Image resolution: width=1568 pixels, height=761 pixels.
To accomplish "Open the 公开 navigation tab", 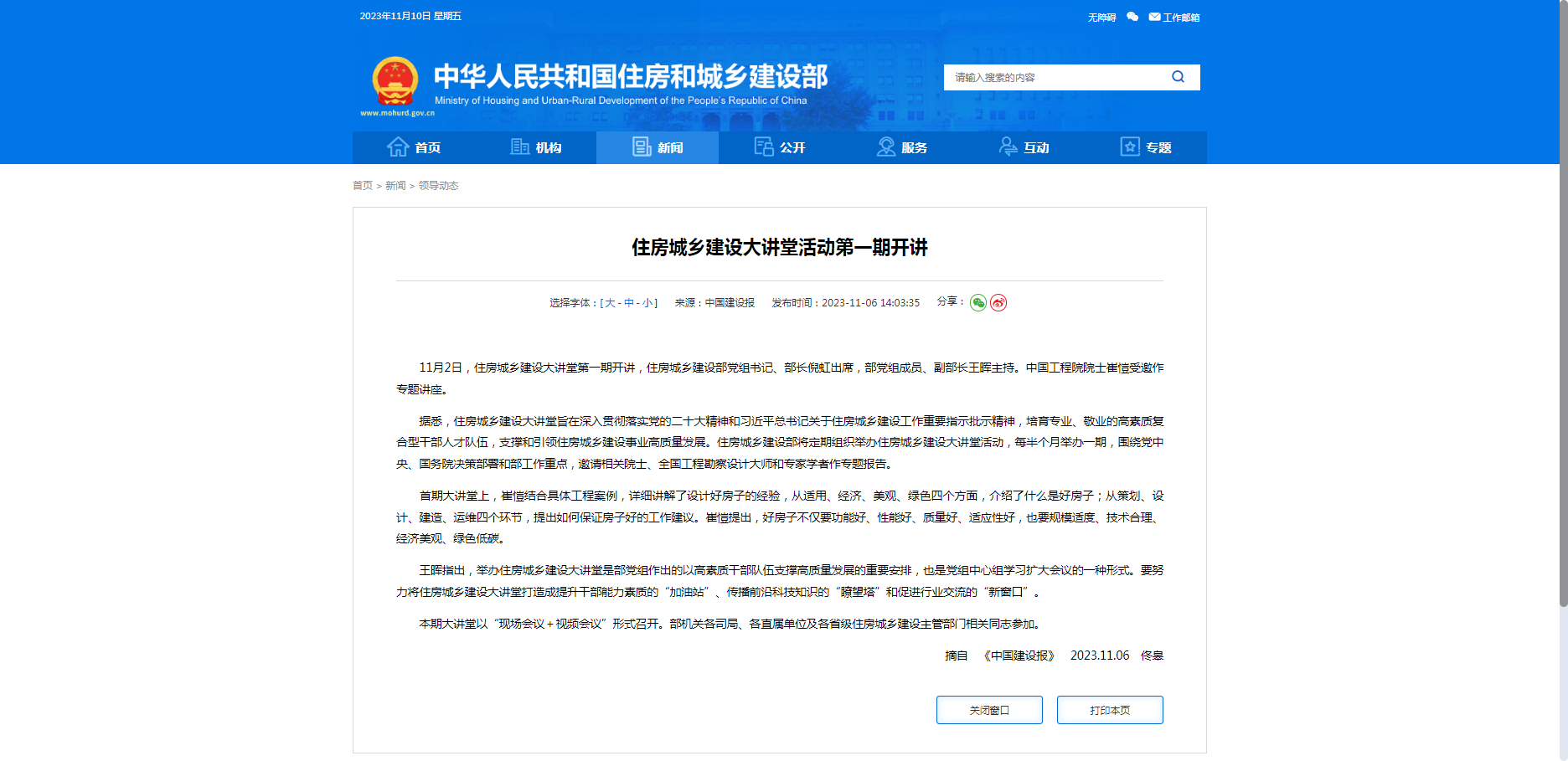I will (780, 147).
